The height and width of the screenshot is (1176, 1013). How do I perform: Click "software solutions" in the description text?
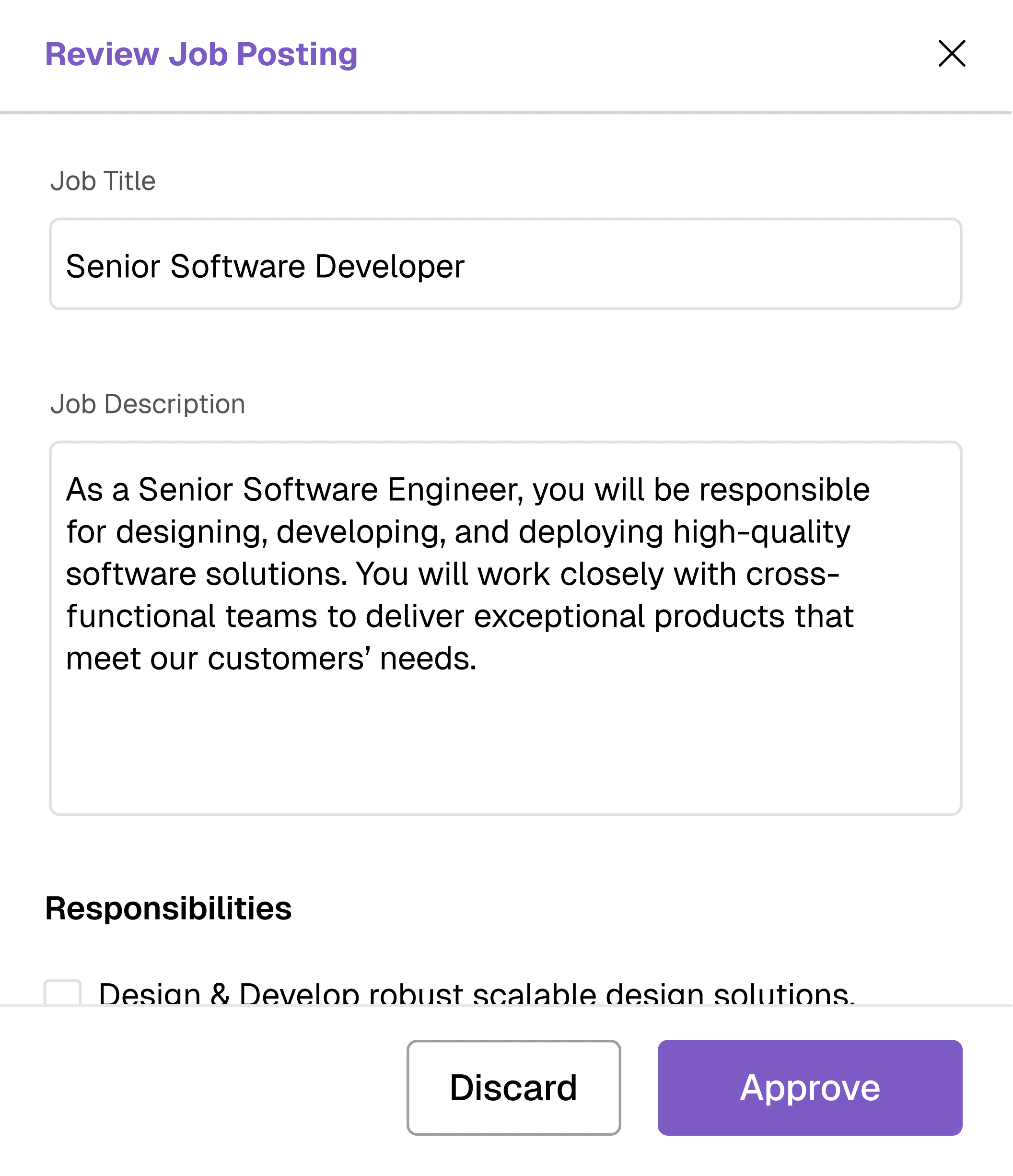(x=206, y=575)
